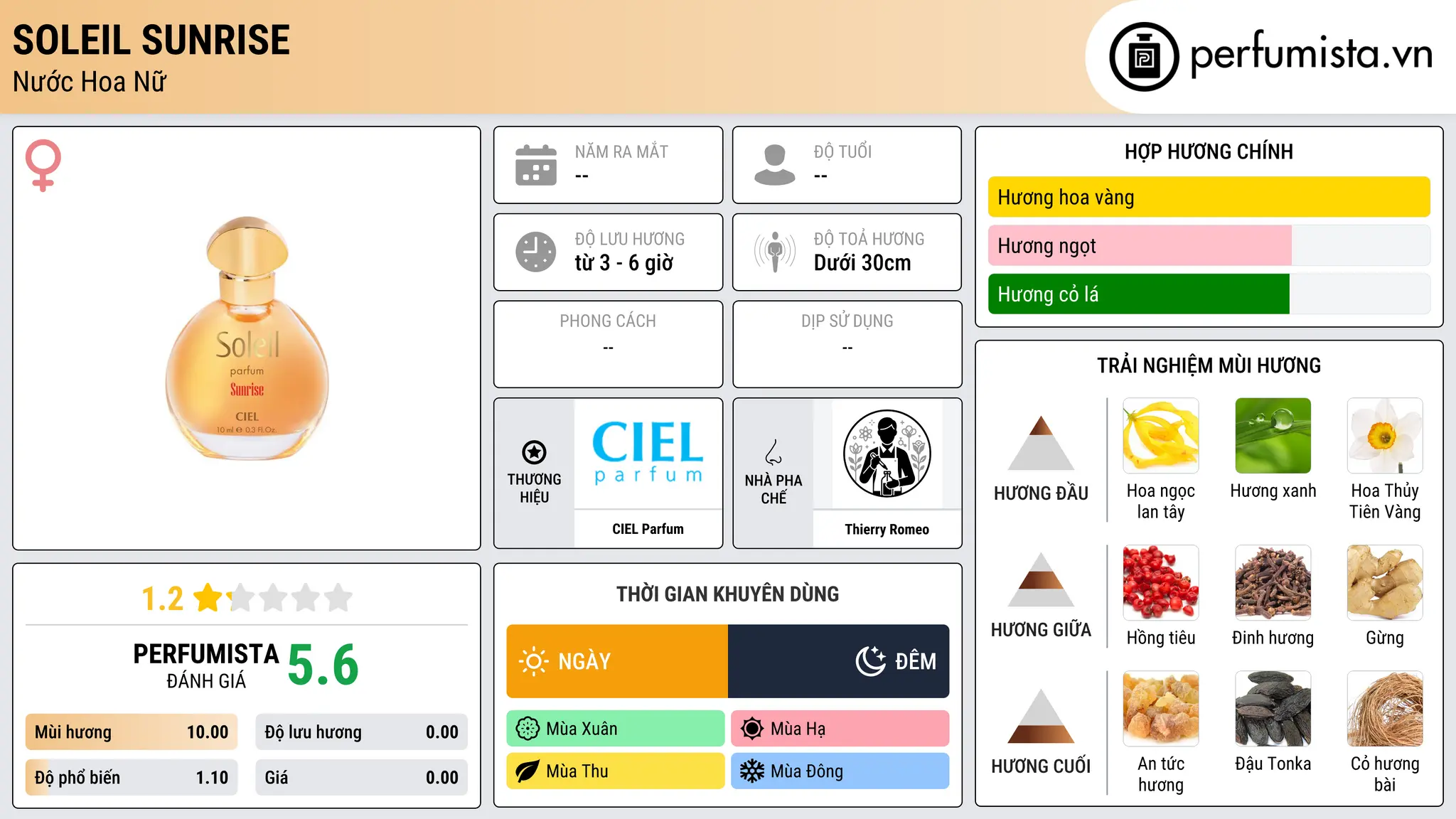Viewport: 1456px width, 819px height.
Task: Click the perfumista.vn perfume bottle logo icon
Action: click(x=1144, y=57)
